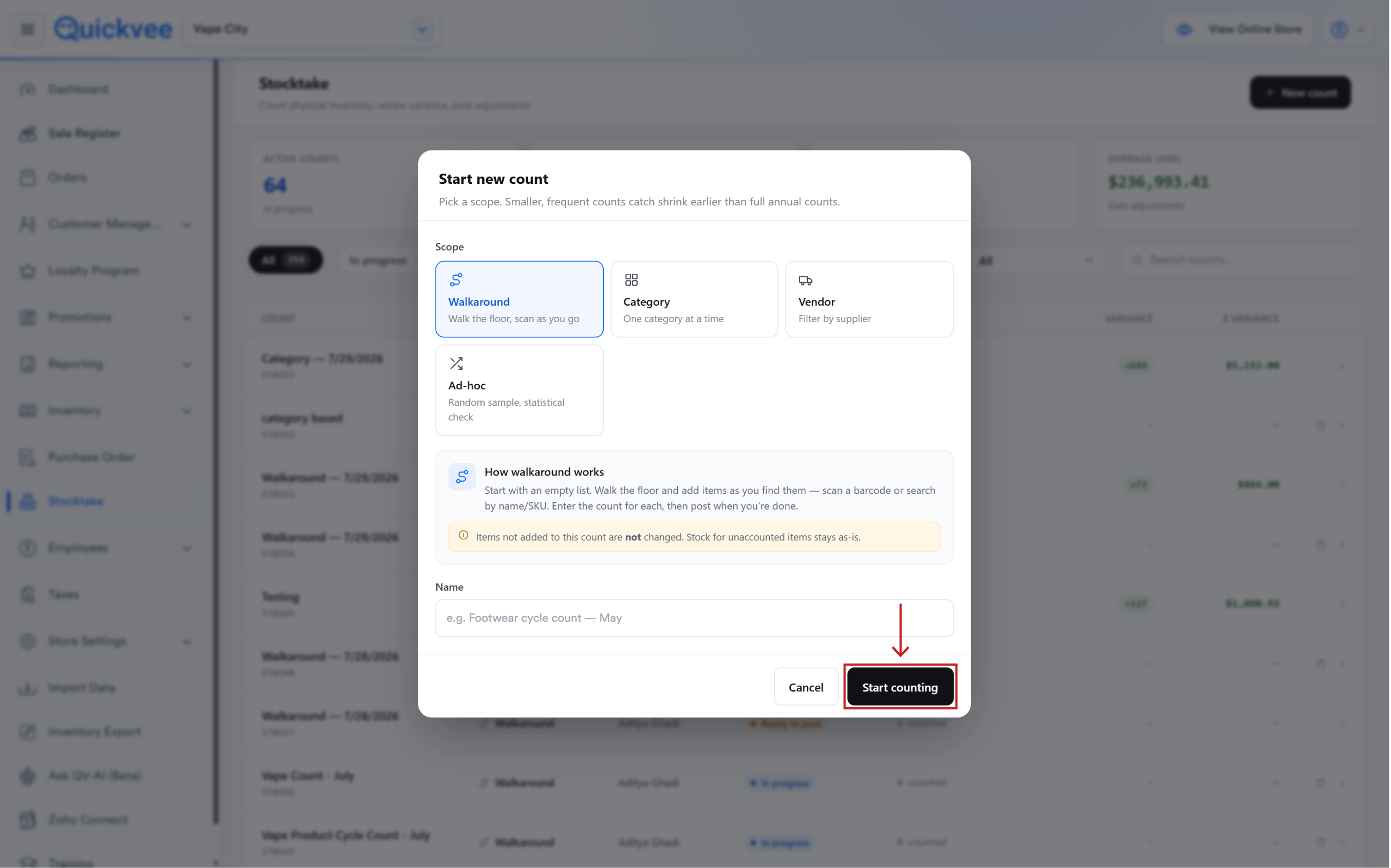
Task: Click the Dashboard sidebar icon
Action: coord(28,89)
